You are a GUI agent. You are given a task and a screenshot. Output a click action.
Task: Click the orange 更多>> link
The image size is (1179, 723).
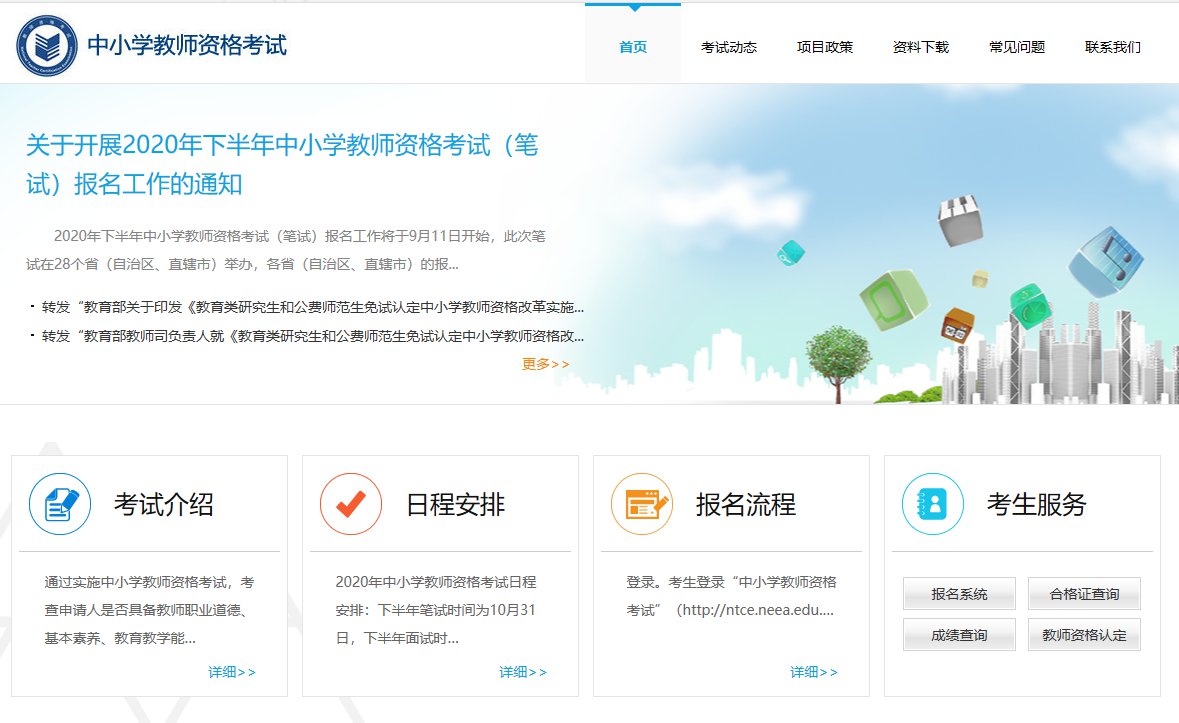click(x=545, y=364)
